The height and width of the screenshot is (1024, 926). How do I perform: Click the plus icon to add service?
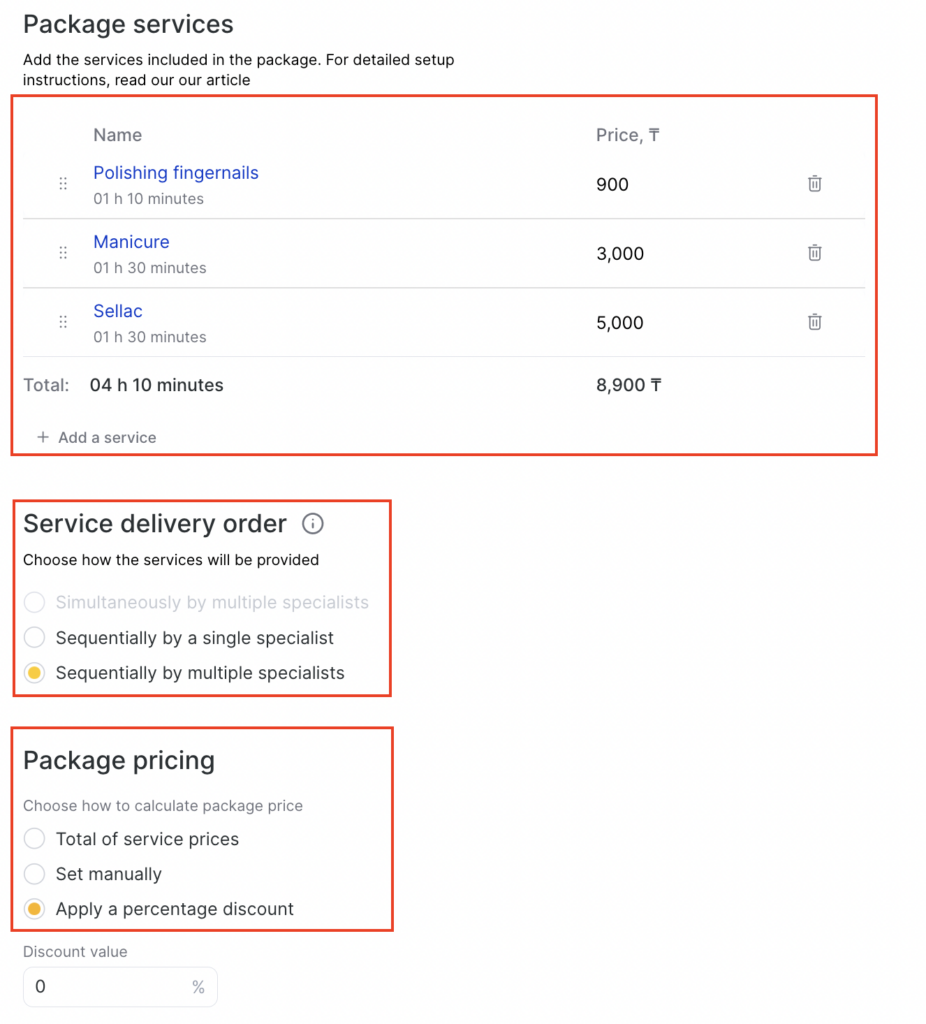point(43,438)
